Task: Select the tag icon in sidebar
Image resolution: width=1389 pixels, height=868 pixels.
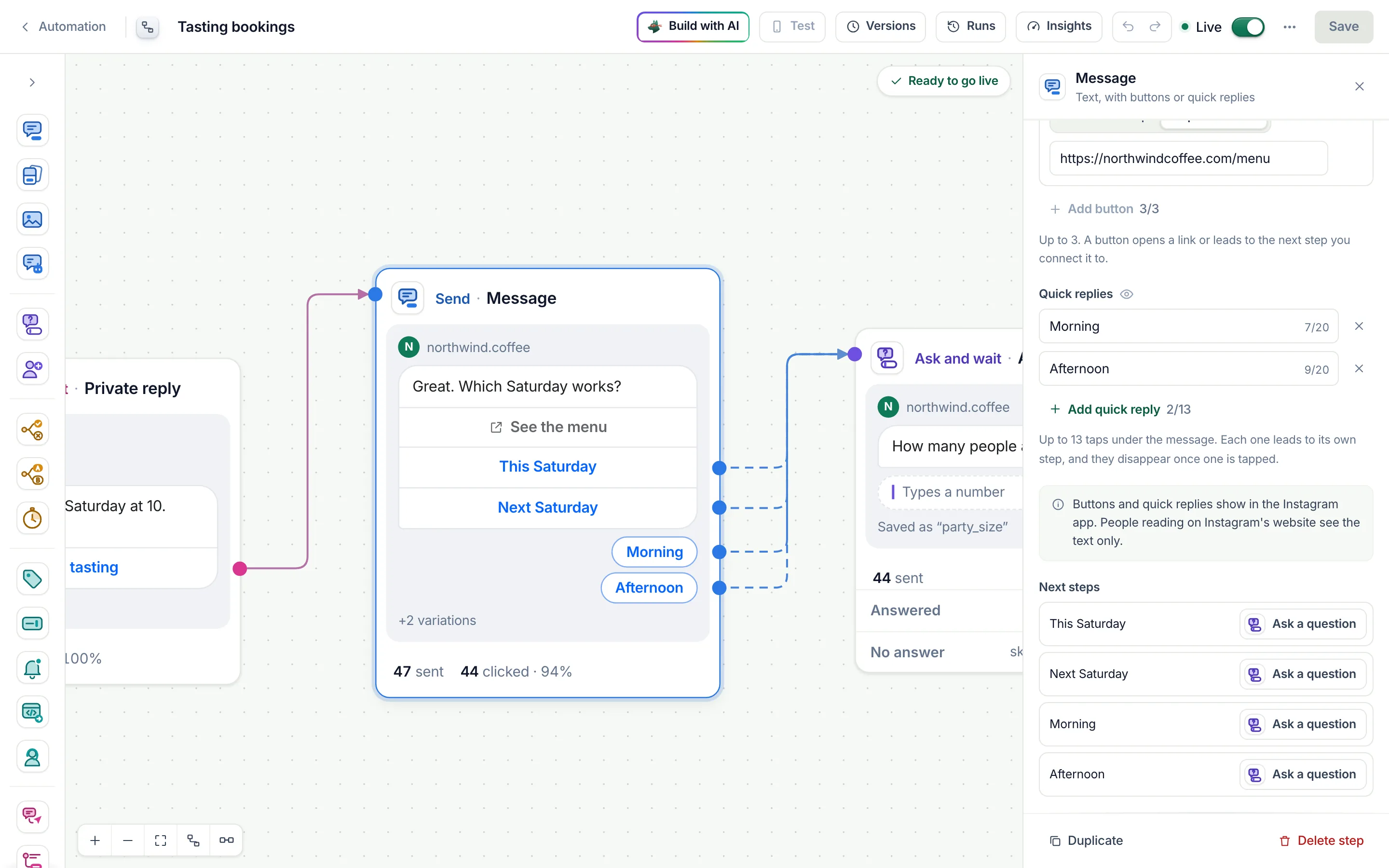Action: click(x=32, y=579)
